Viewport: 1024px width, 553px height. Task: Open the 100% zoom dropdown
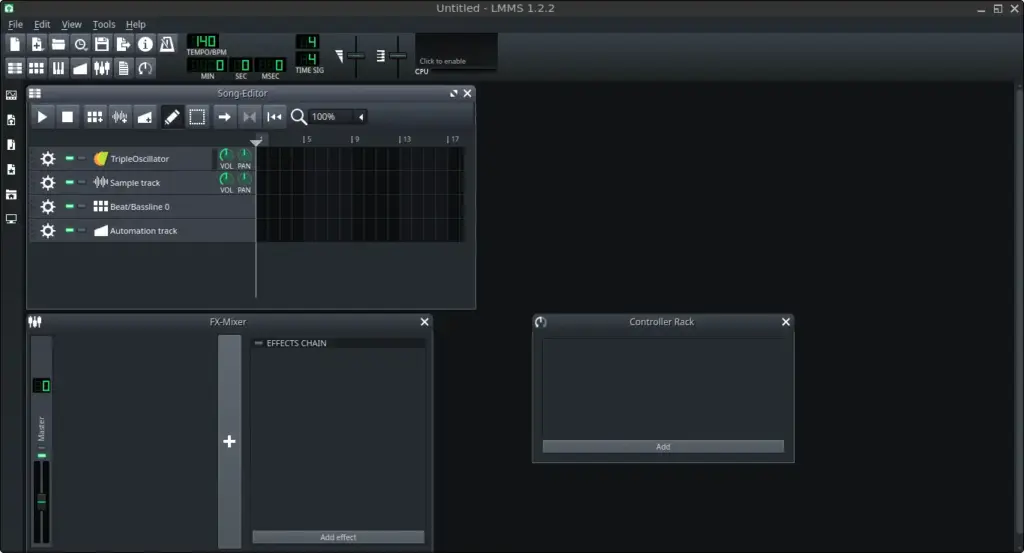338,117
